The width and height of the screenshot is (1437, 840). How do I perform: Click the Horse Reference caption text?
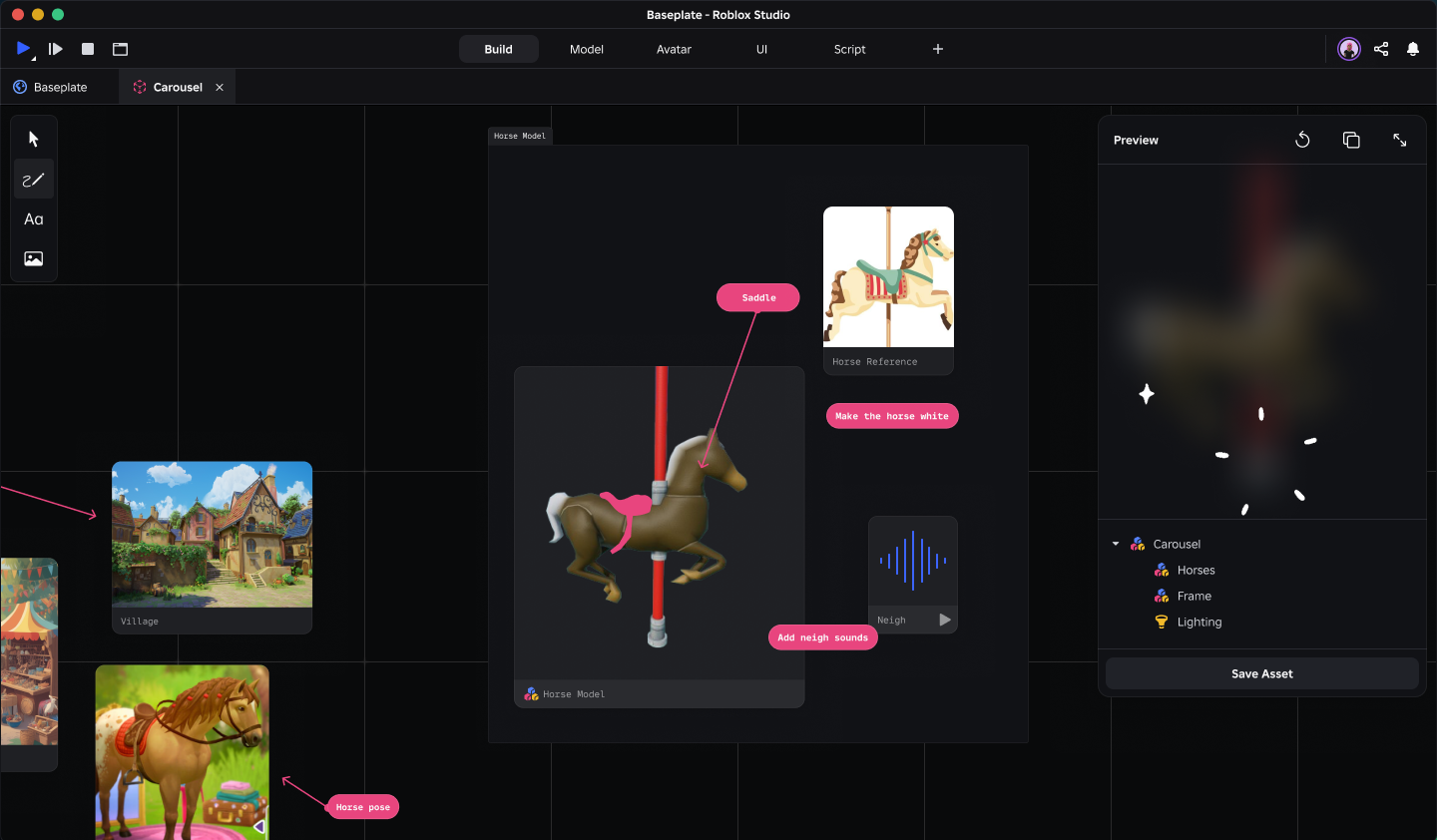pos(874,362)
